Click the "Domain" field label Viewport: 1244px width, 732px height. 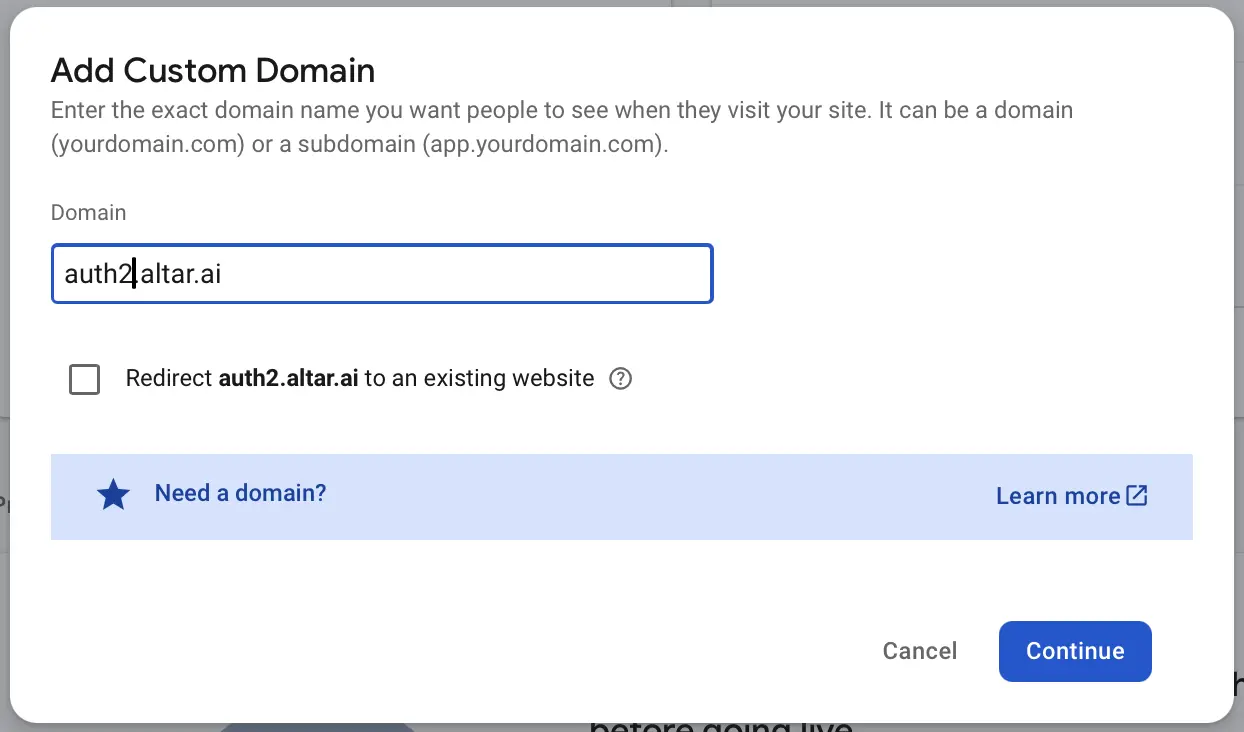tap(88, 212)
